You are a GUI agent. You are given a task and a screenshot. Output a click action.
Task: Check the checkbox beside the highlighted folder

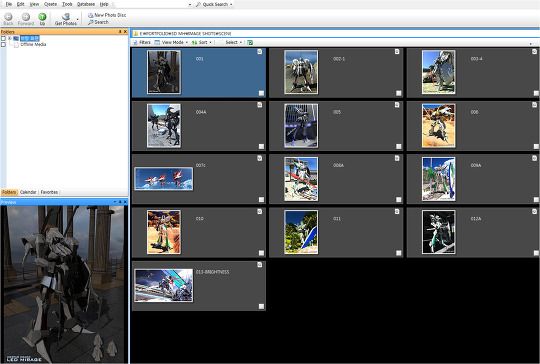pyautogui.click(x=3, y=38)
